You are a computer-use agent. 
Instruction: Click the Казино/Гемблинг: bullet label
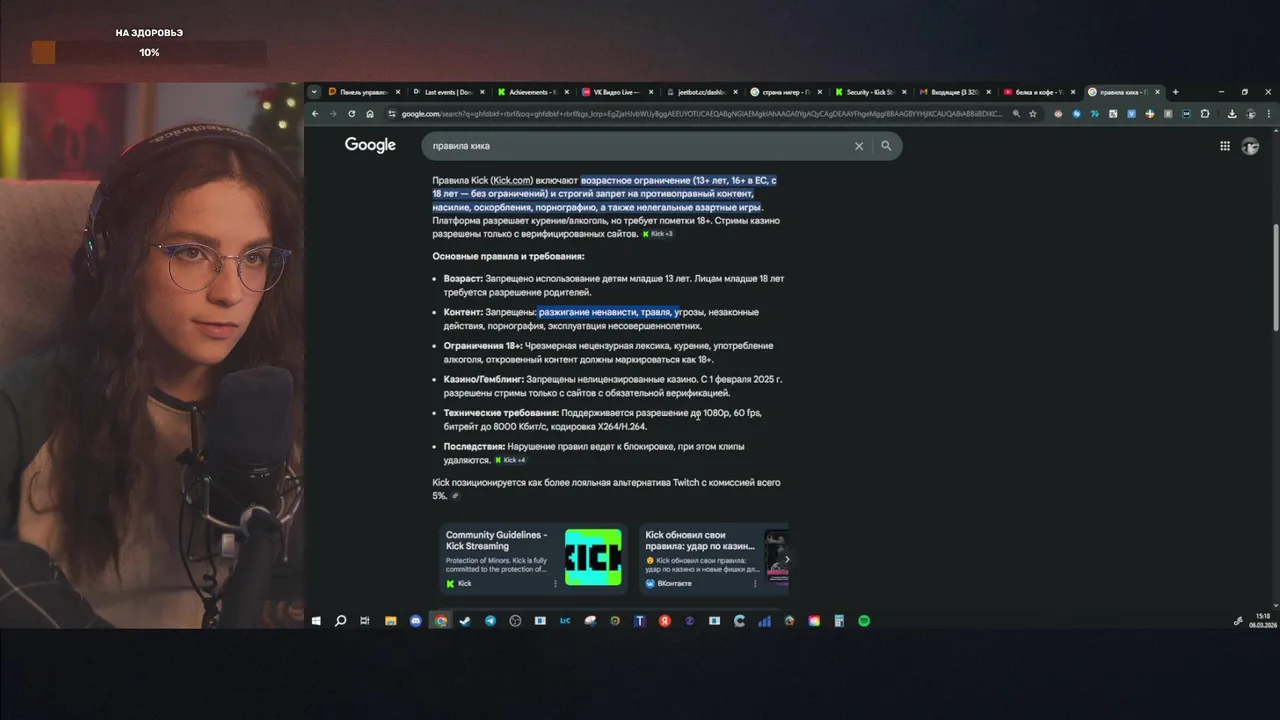pyautogui.click(x=484, y=379)
